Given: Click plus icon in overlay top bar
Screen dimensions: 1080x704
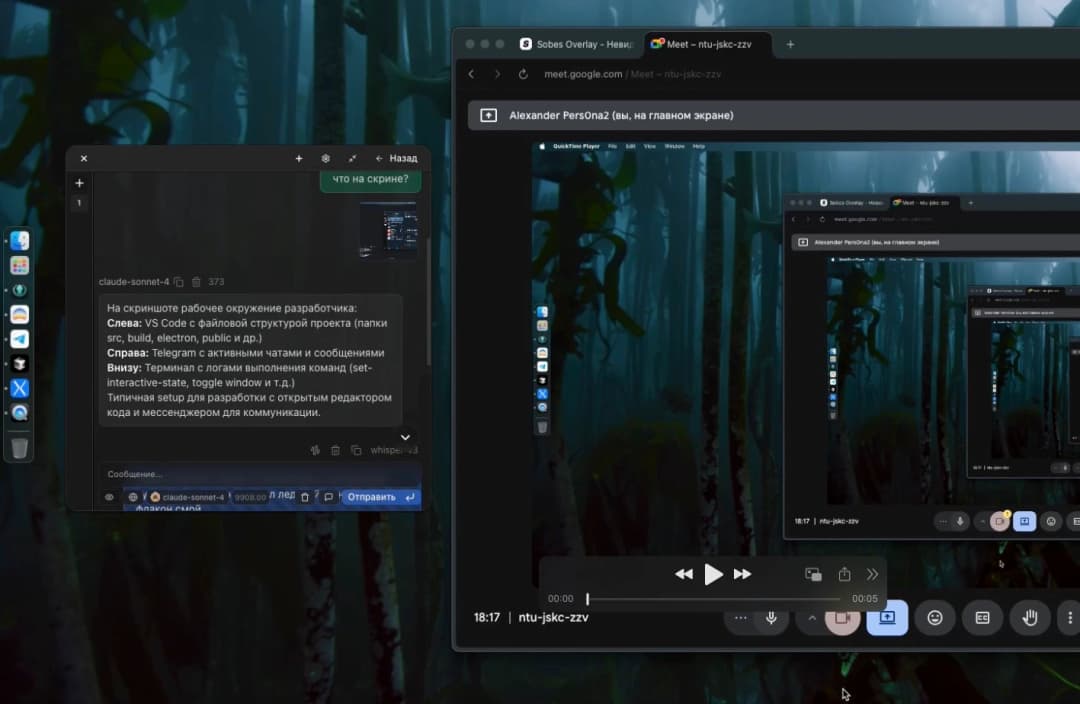Looking at the screenshot, I should point(299,158).
